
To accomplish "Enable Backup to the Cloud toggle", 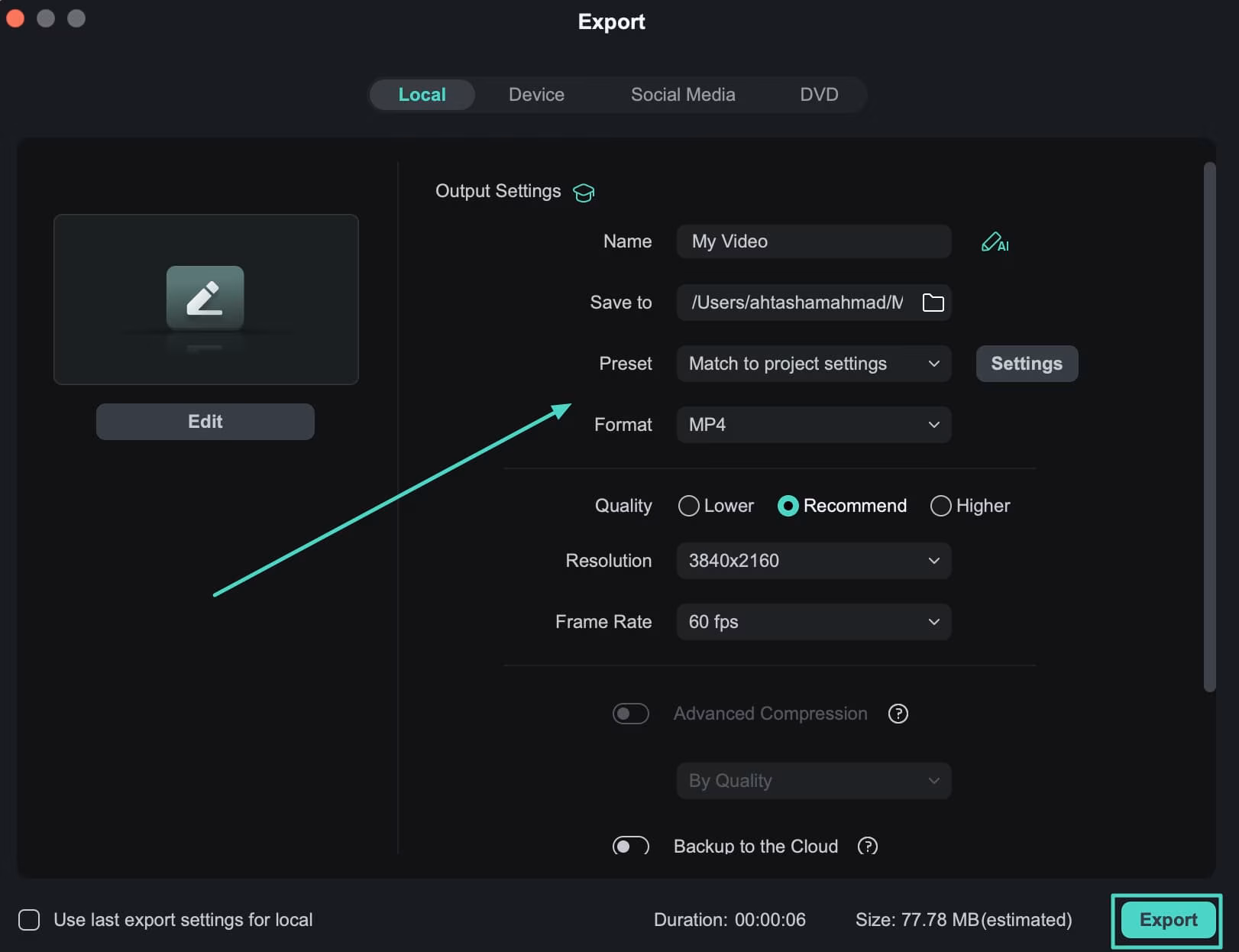I will 630,846.
